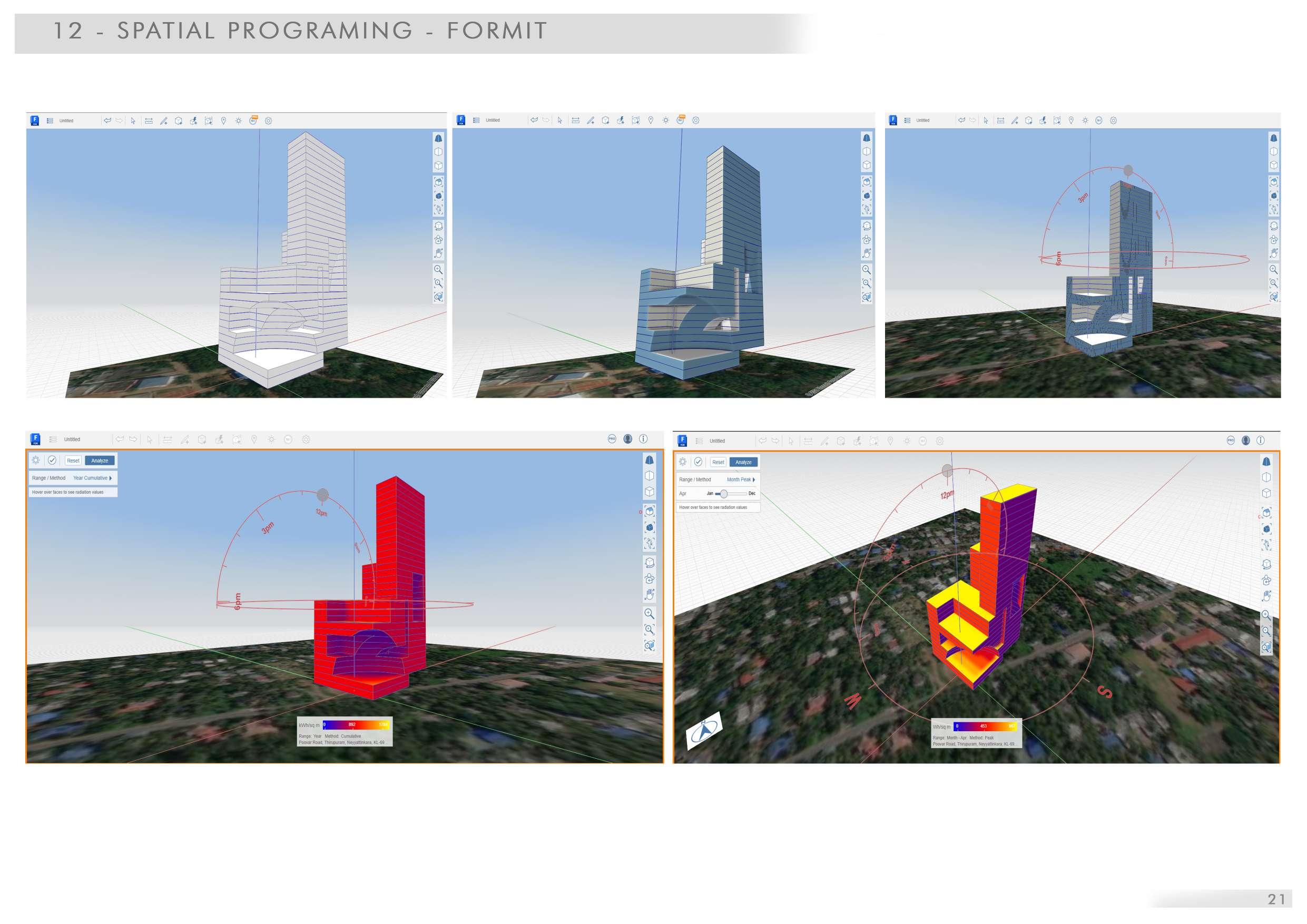The image size is (1307, 924).
Task: Select the Sketch pencil tool in first screenshot
Action: point(163,121)
